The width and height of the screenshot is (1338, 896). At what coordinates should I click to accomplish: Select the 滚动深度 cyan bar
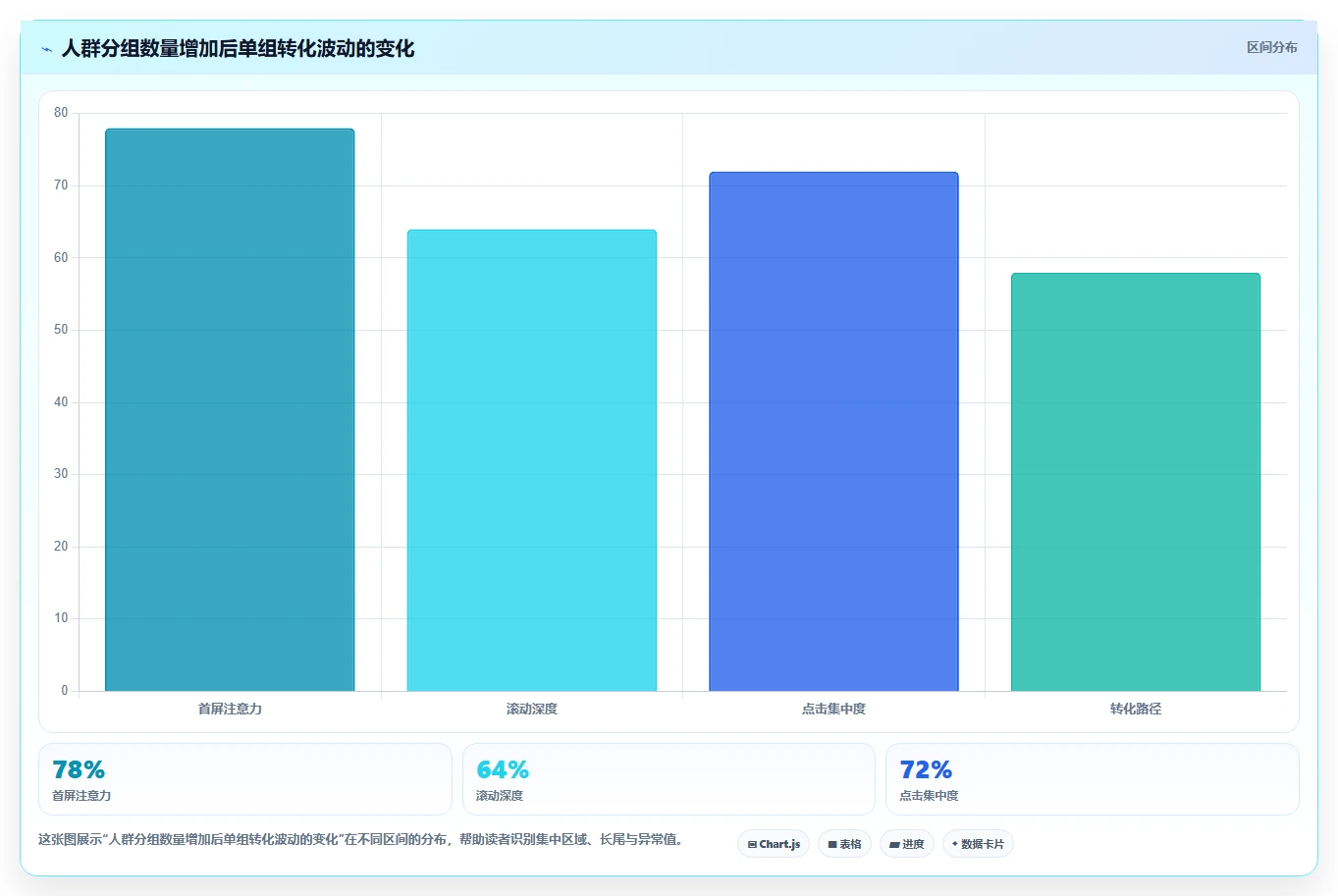[532, 460]
